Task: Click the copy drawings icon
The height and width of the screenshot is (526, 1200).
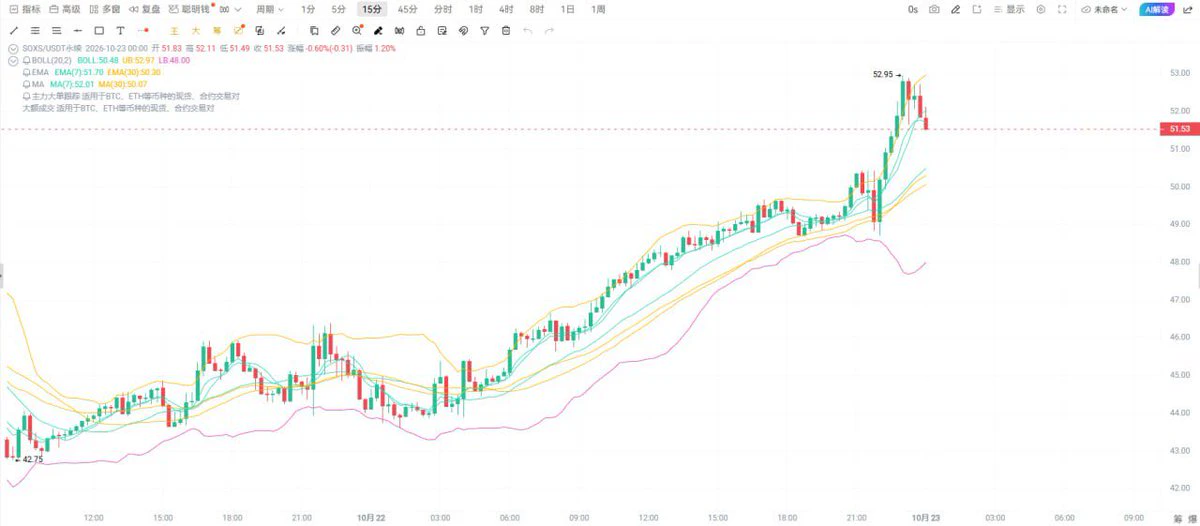Action: pyautogui.click(x=314, y=31)
